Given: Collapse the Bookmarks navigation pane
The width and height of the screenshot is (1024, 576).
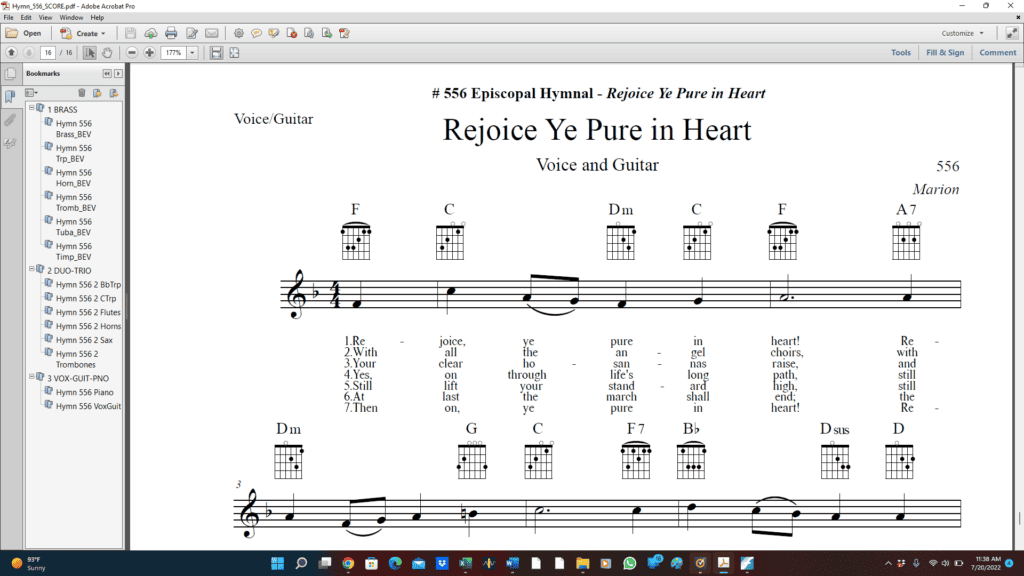Looking at the screenshot, I should [107, 74].
